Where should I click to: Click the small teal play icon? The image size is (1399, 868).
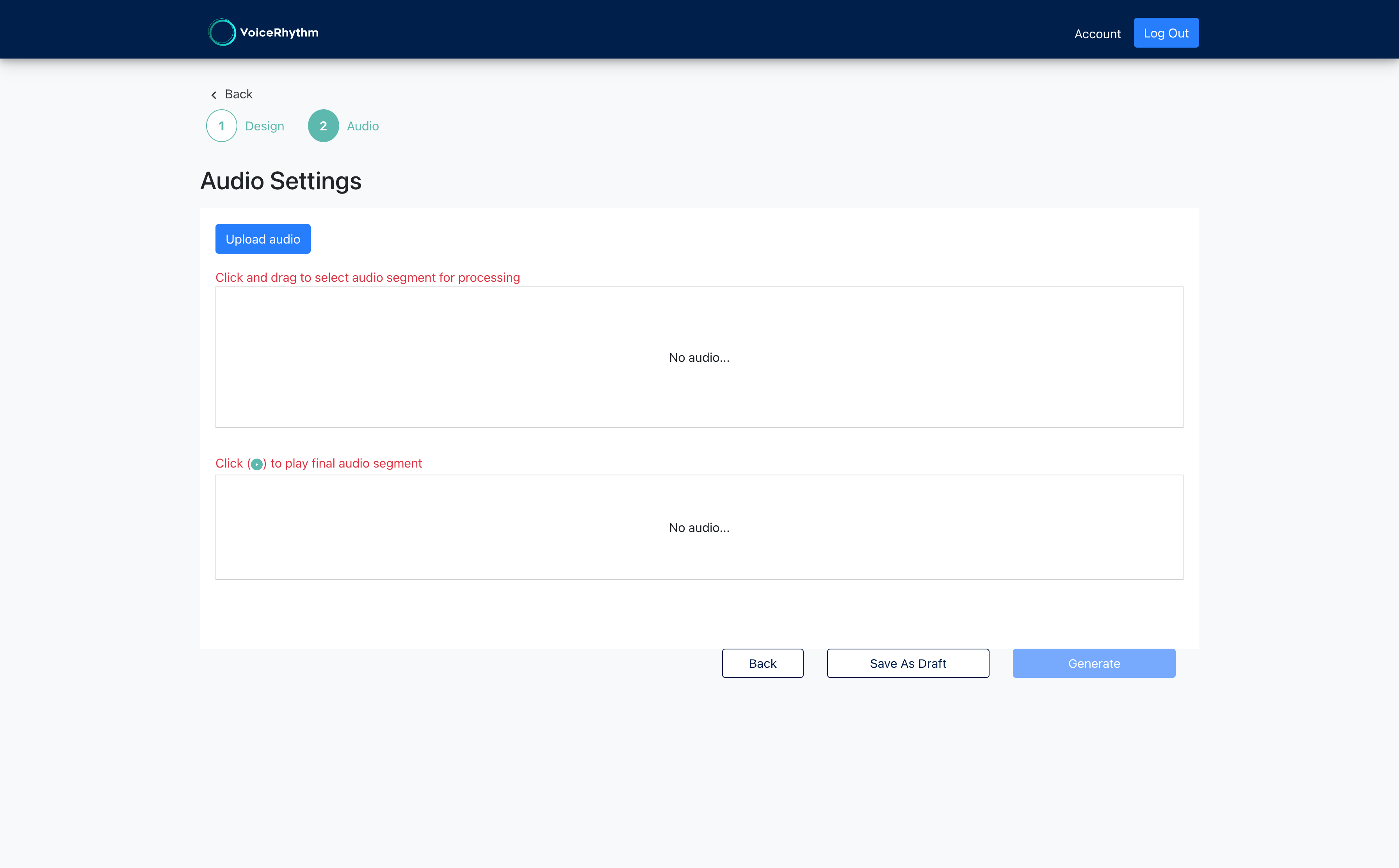tap(256, 464)
